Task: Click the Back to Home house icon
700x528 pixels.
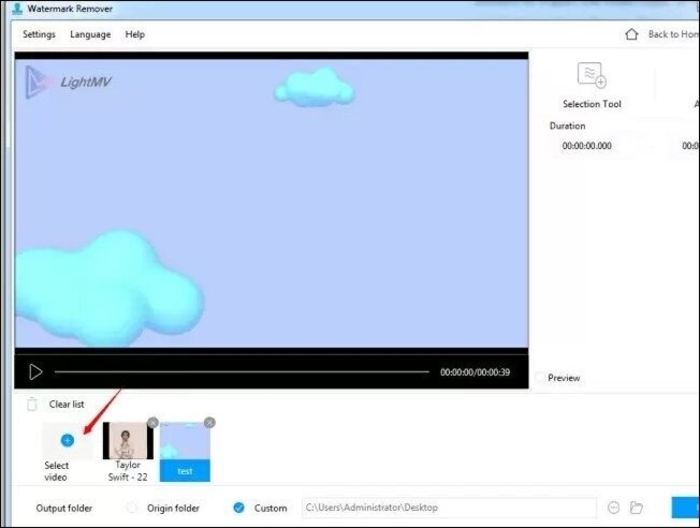Action: click(x=631, y=34)
